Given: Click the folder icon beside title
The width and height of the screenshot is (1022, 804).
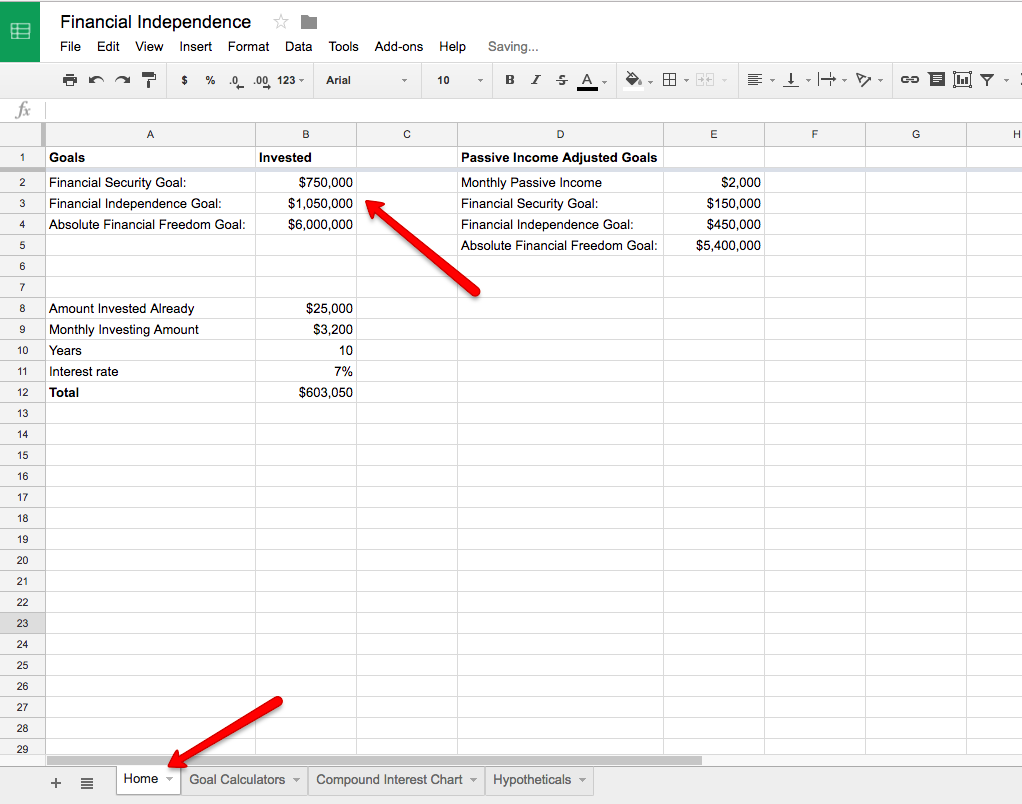Looking at the screenshot, I should point(309,22).
